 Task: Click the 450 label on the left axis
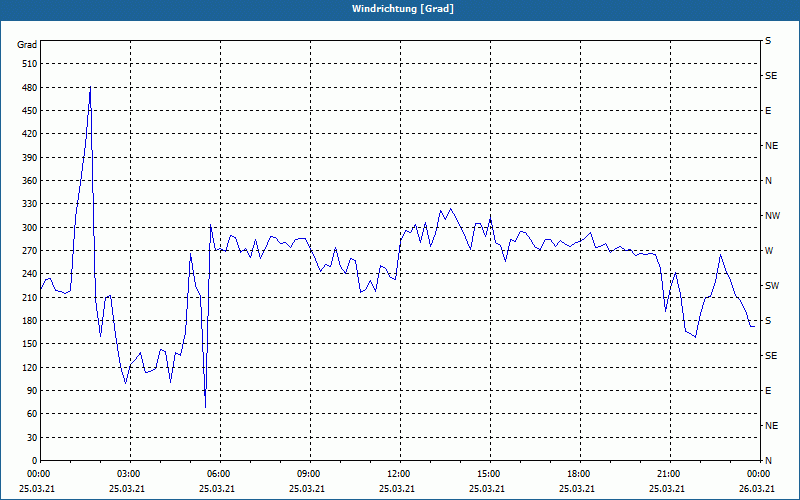click(30, 111)
